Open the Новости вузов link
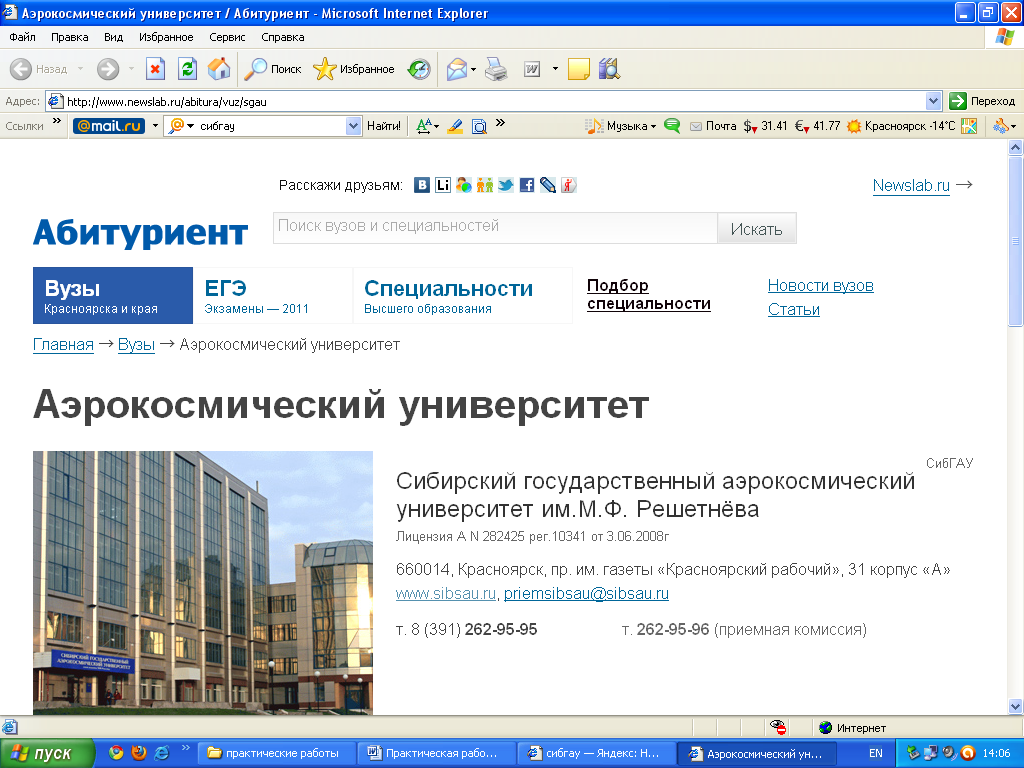The width and height of the screenshot is (1024, 768). (x=820, y=285)
